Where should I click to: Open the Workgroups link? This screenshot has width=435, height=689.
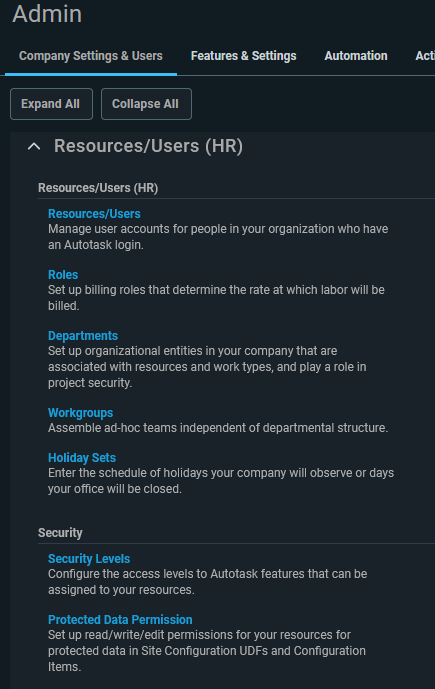tap(80, 413)
